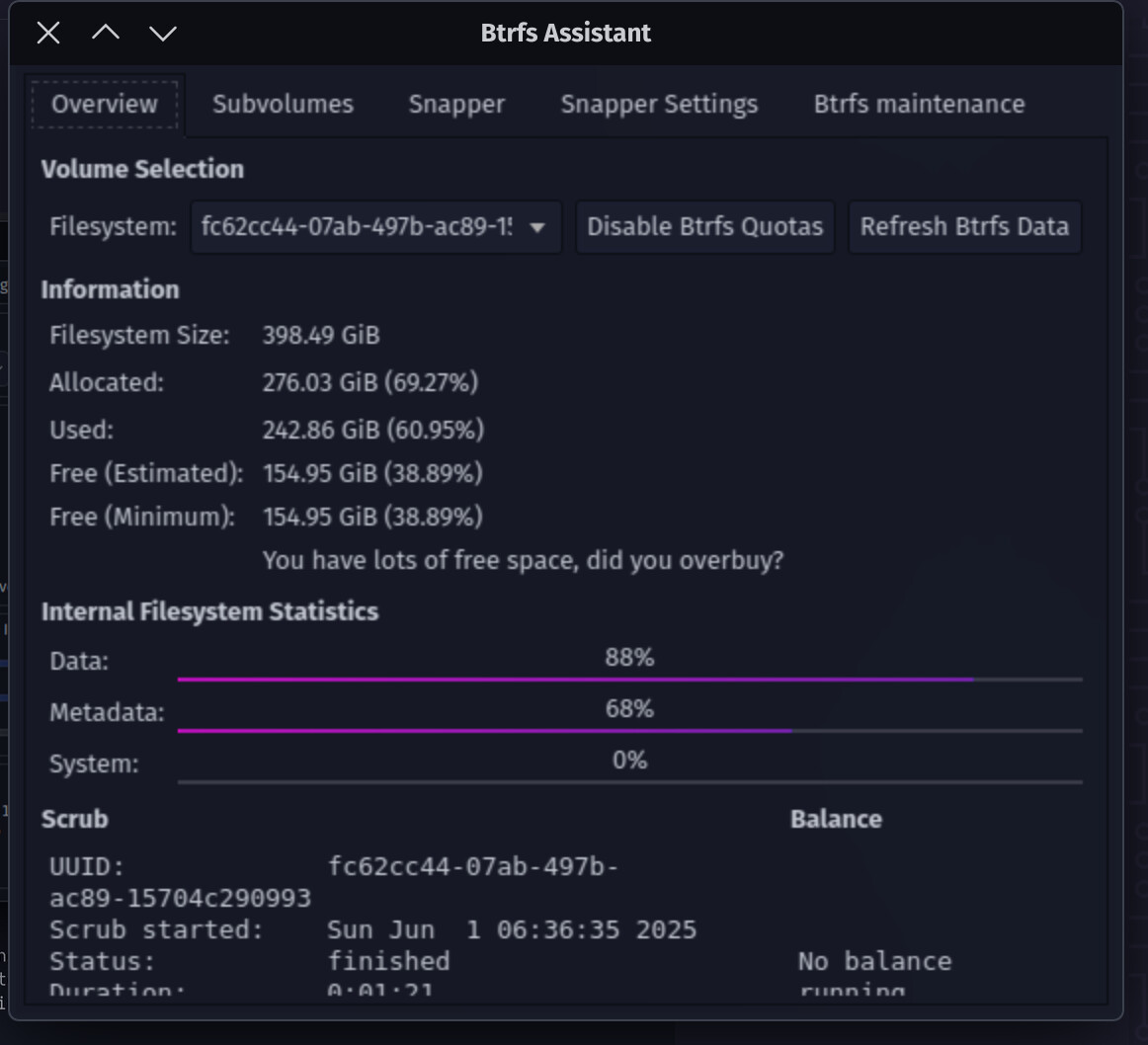Switch to Btrfs maintenance tab

click(x=919, y=105)
